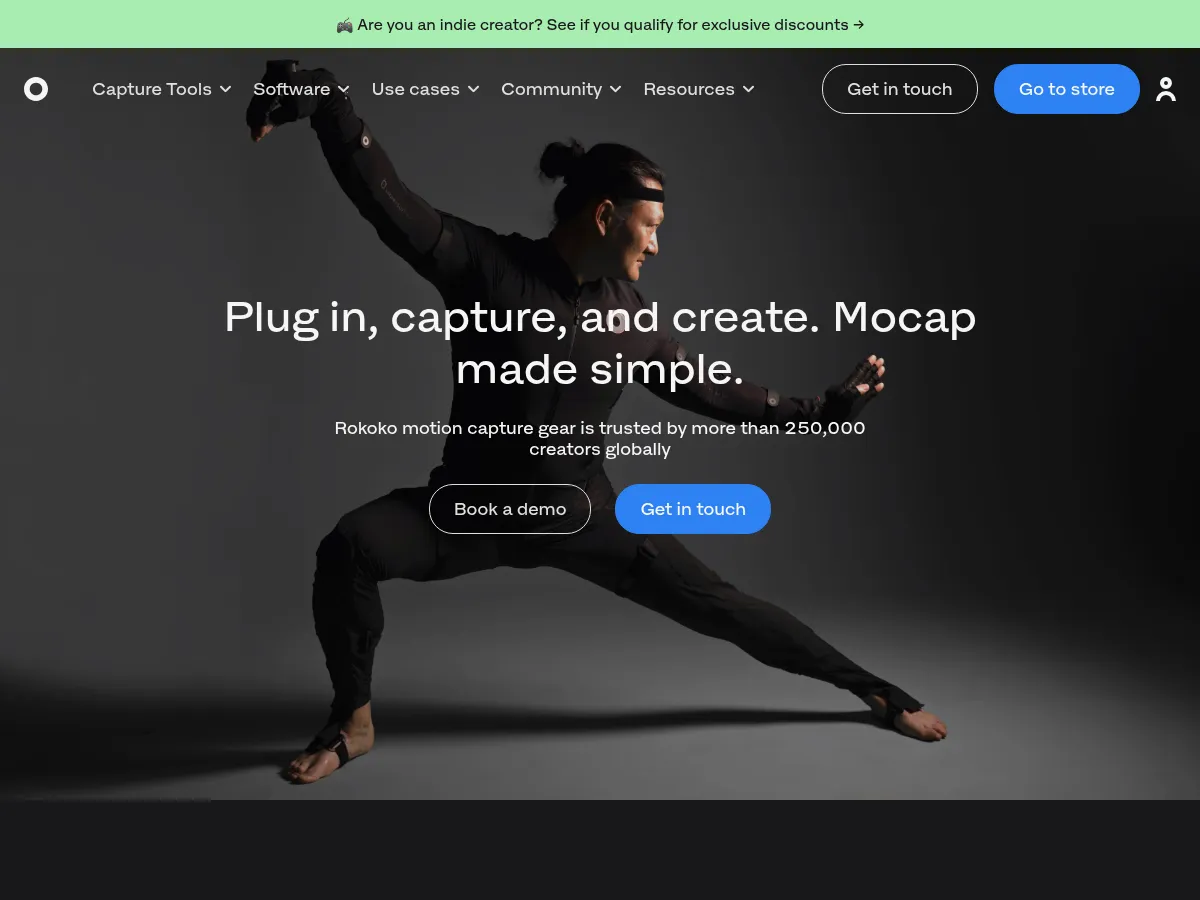The image size is (1200, 900).
Task: Click the header Get in touch button
Action: point(900,89)
